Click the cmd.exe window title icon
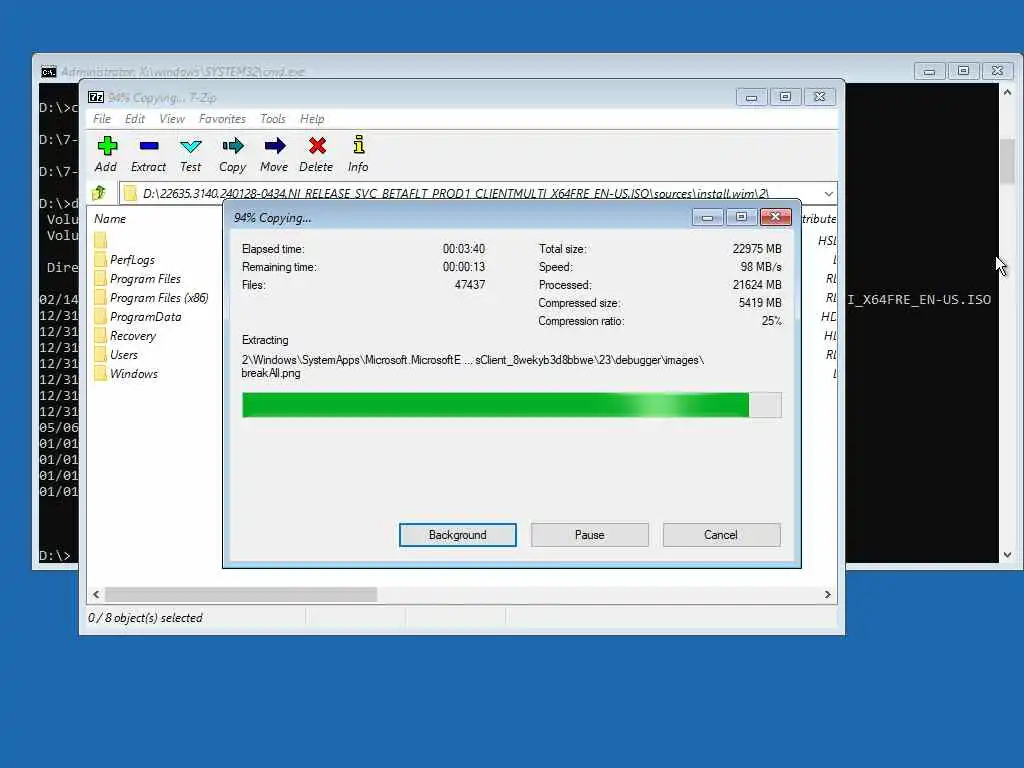1024x768 pixels. [x=48, y=71]
